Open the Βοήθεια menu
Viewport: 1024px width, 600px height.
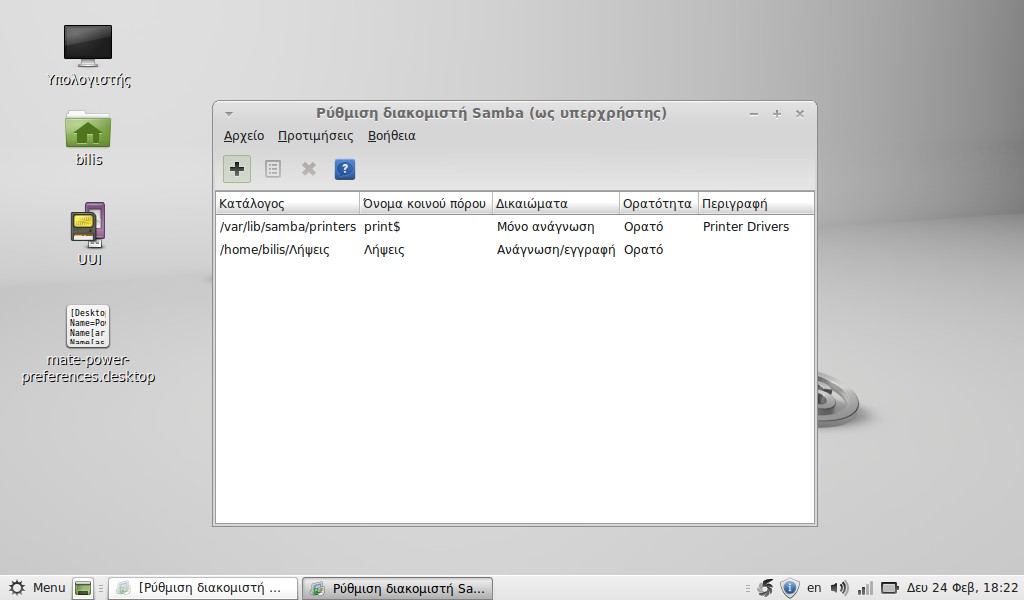(x=392, y=136)
